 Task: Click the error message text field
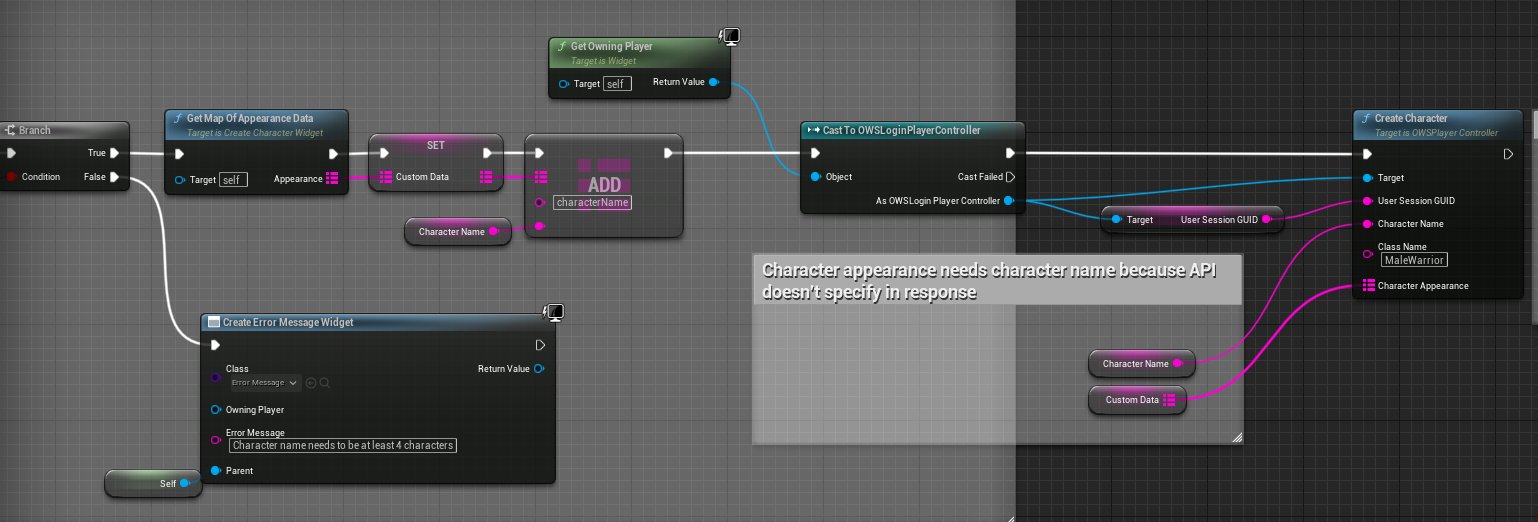(343, 445)
